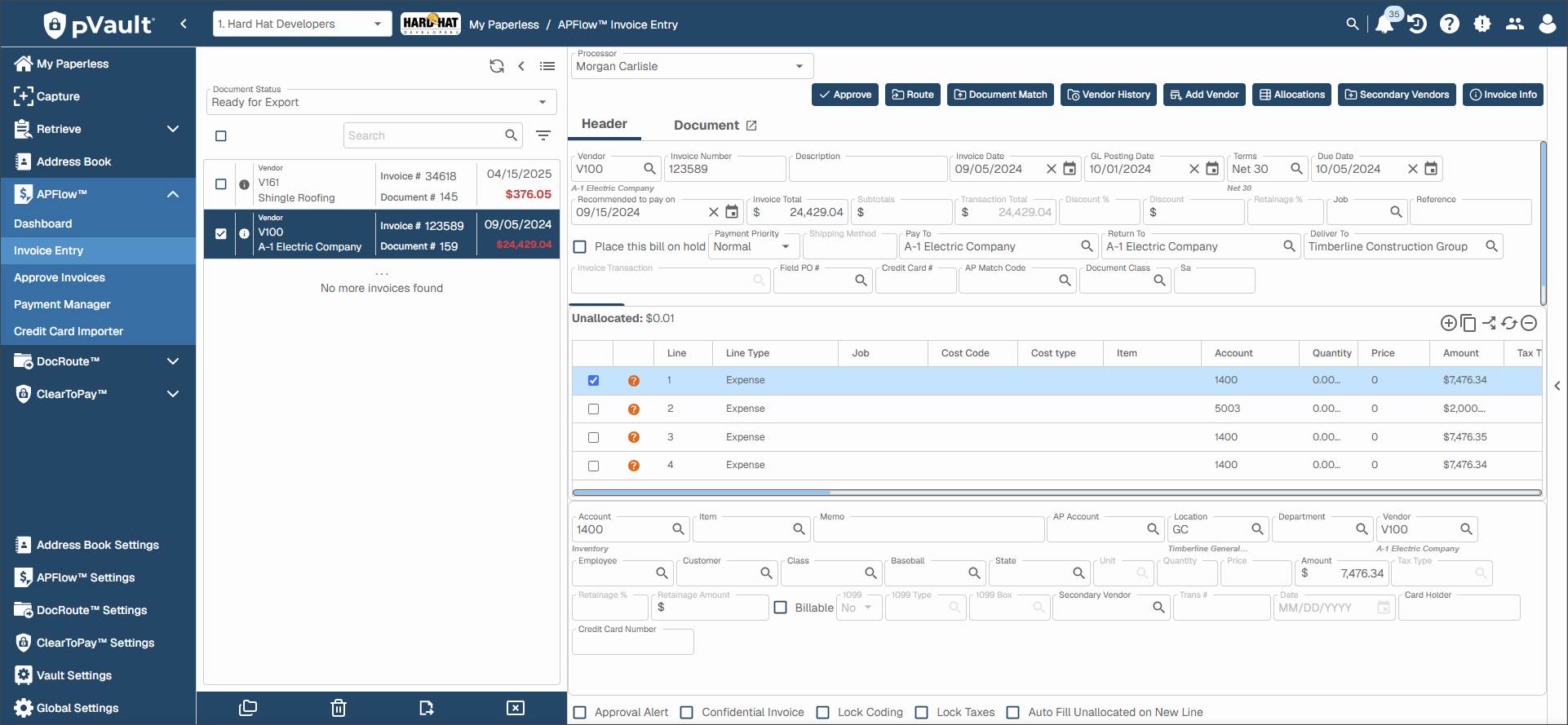Viewport: 1568px width, 725px height.
Task: Enable the Confidential Invoice checkbox
Action: (x=687, y=712)
